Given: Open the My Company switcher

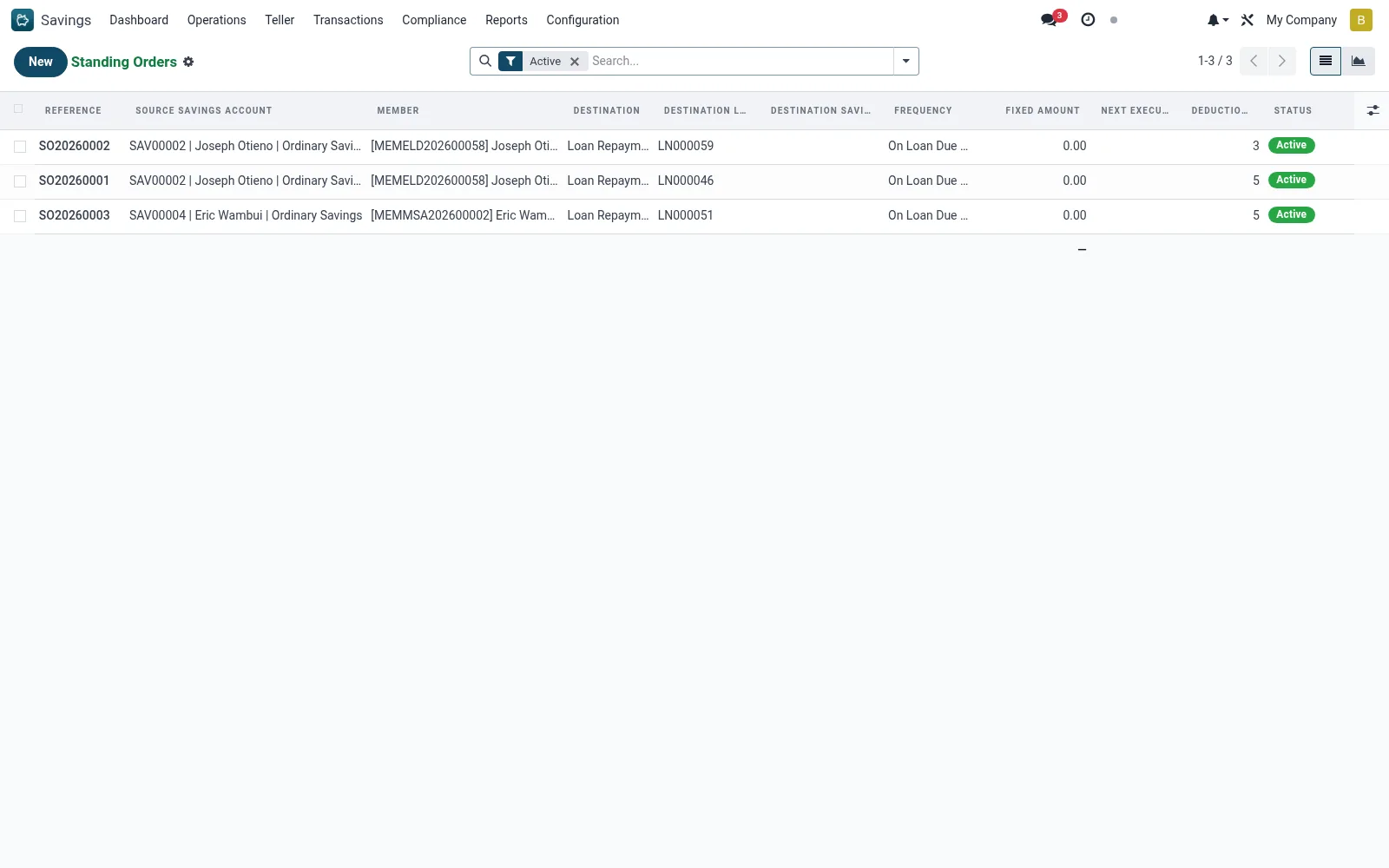Looking at the screenshot, I should pos(1301,20).
